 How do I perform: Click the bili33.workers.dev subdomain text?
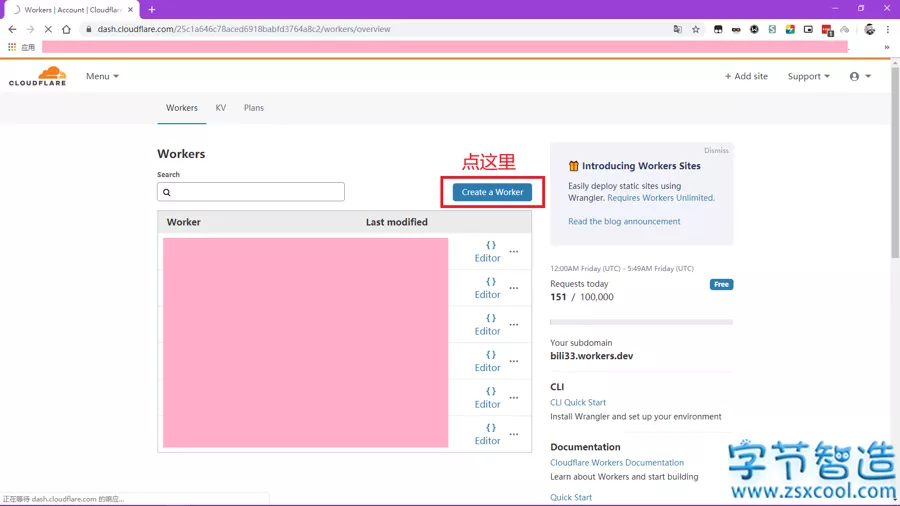click(591, 356)
